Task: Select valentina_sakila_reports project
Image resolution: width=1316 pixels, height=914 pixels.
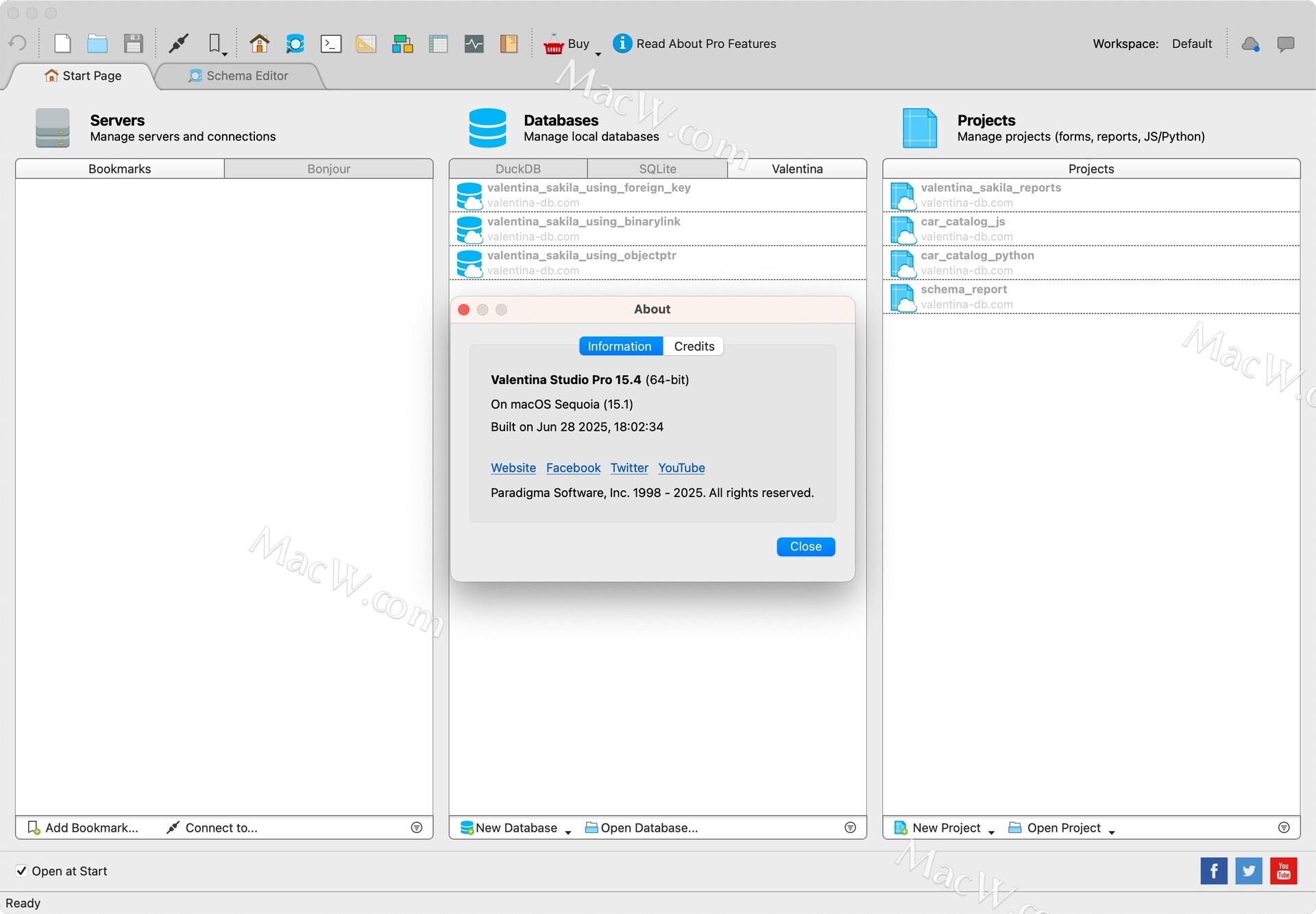Action: tap(1091, 195)
